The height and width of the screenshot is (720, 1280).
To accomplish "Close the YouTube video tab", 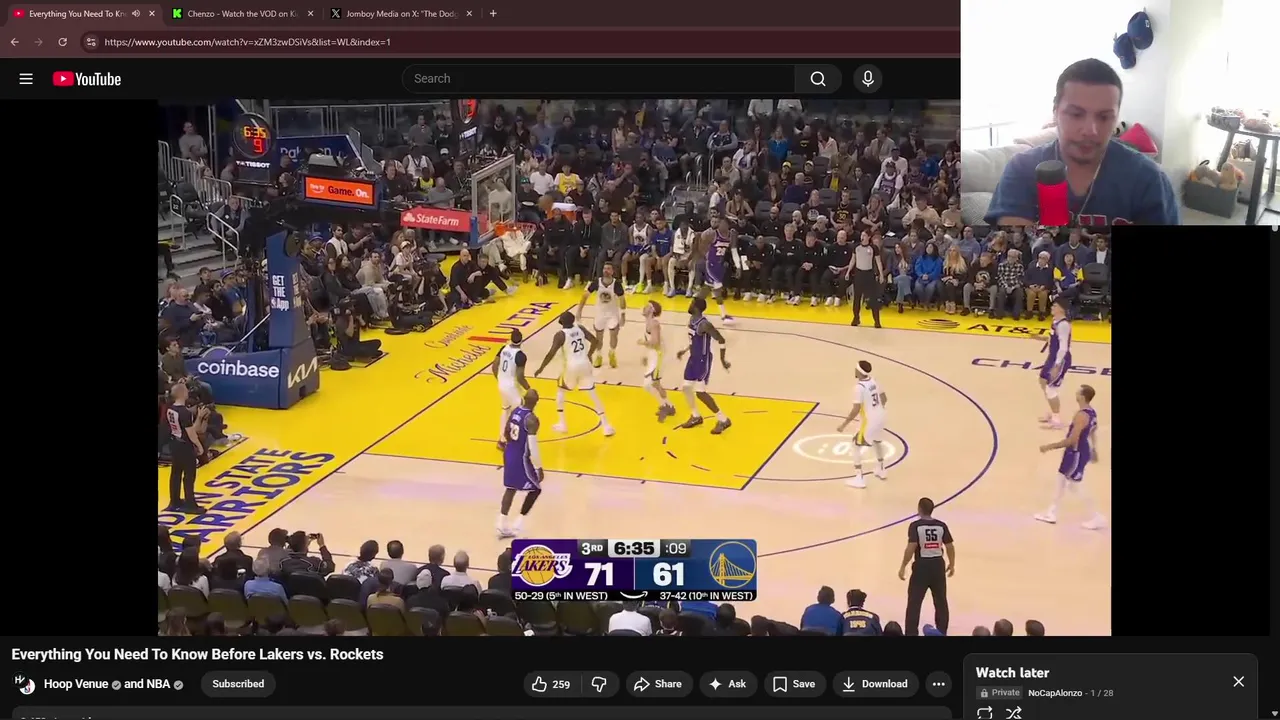I will pos(152,14).
